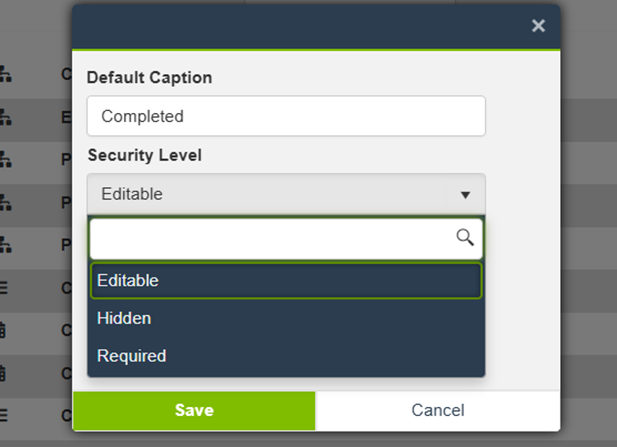Focus the Default Caption text field
This screenshot has width=617, height=447.
[286, 116]
